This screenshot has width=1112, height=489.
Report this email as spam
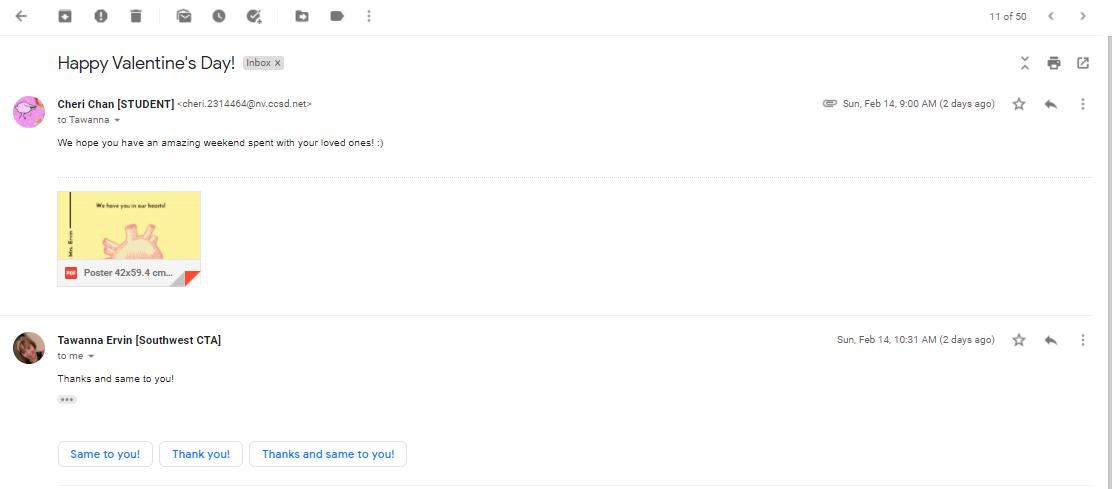click(x=101, y=16)
